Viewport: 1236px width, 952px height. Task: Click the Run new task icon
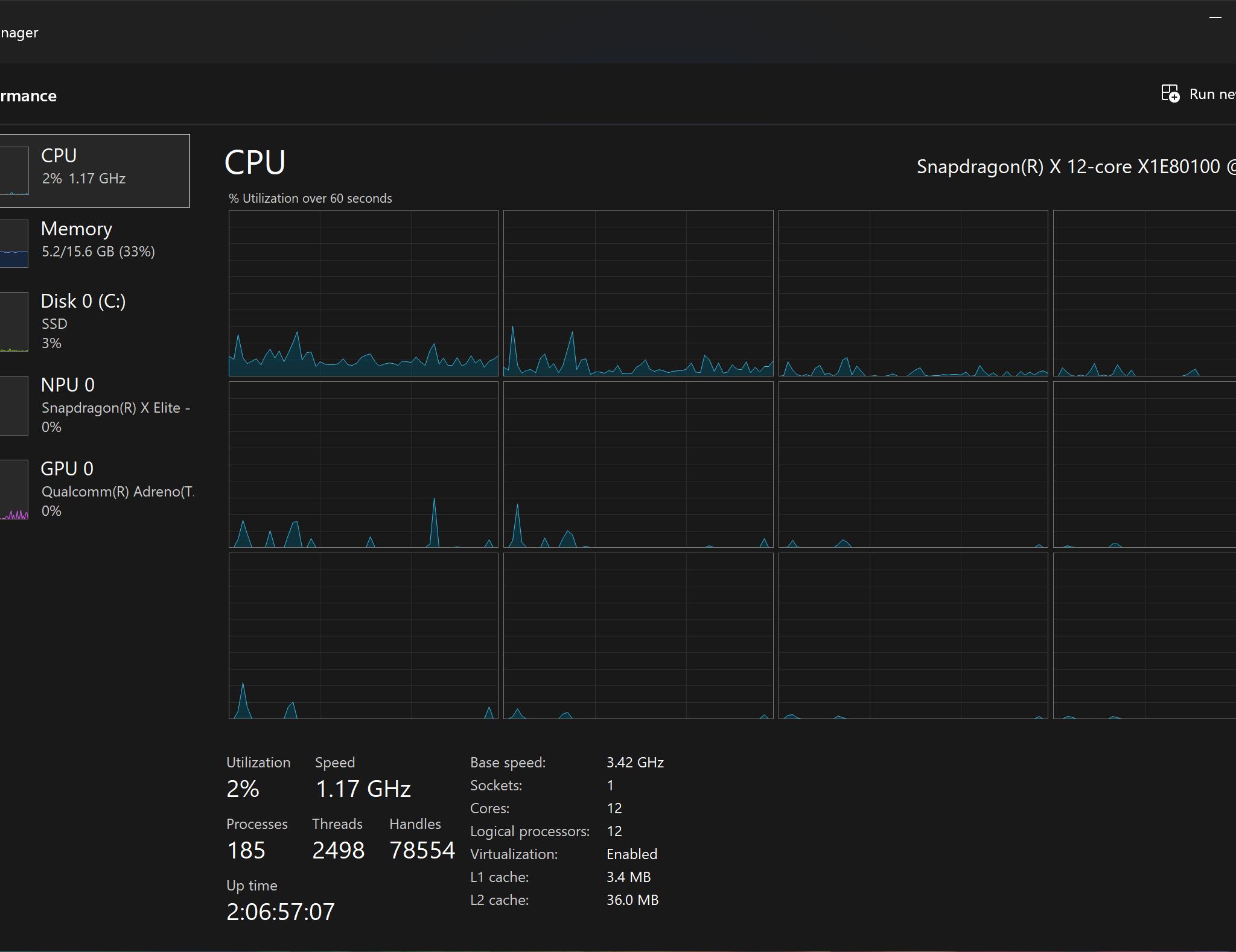1170,94
